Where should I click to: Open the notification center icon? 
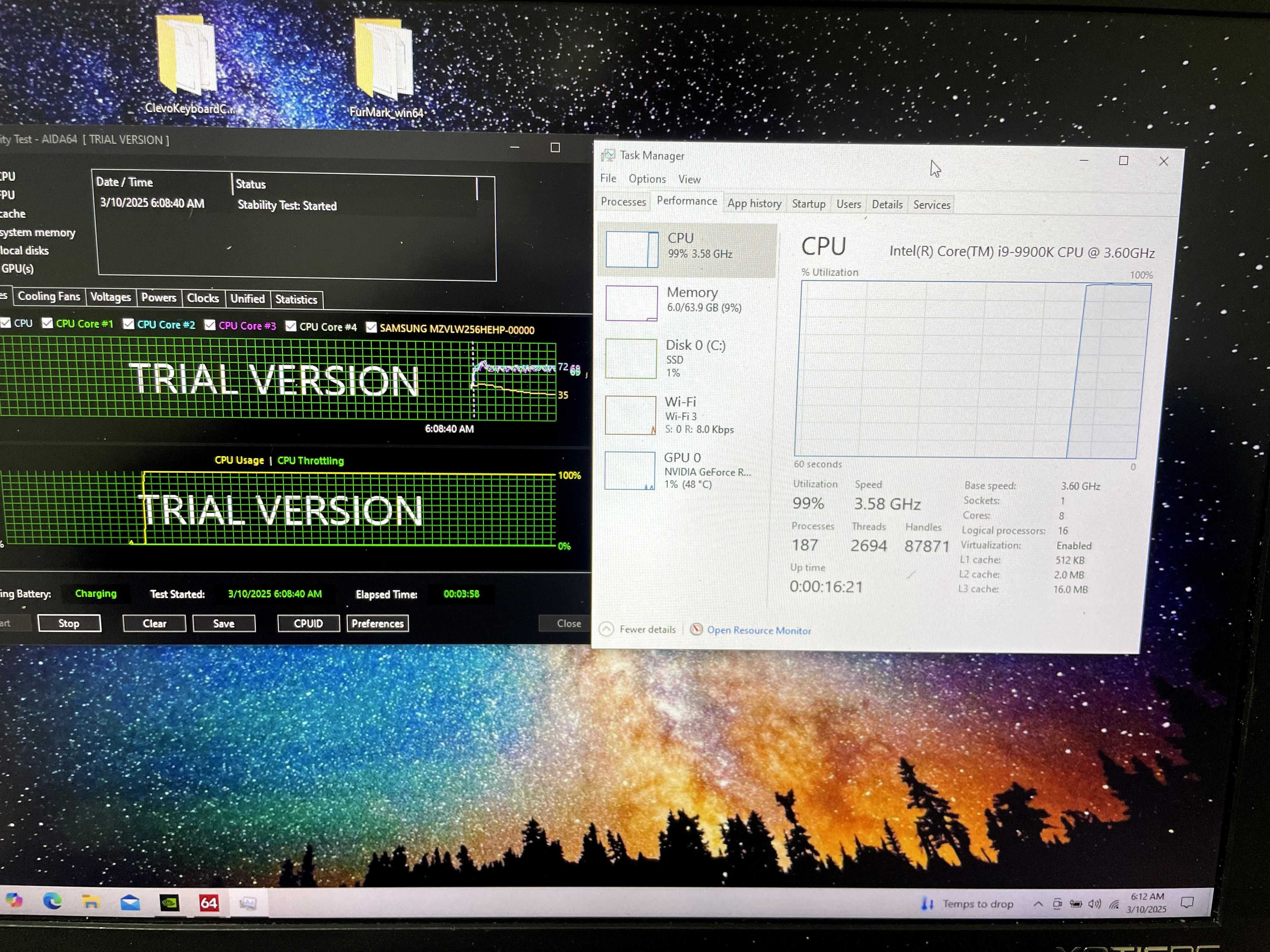pyautogui.click(x=1187, y=903)
